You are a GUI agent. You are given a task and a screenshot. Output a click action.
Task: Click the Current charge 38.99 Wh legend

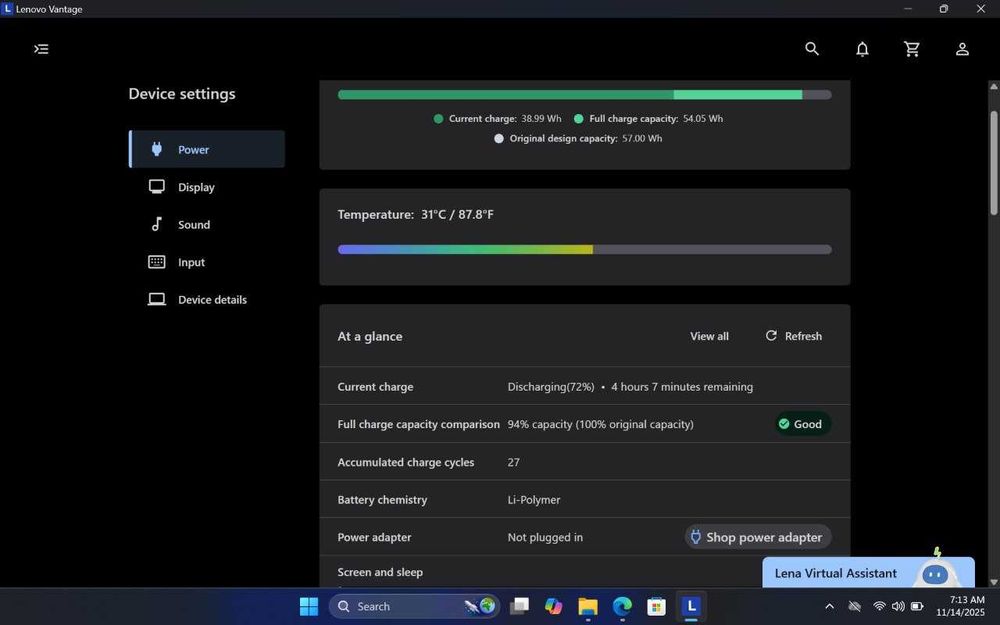497,119
